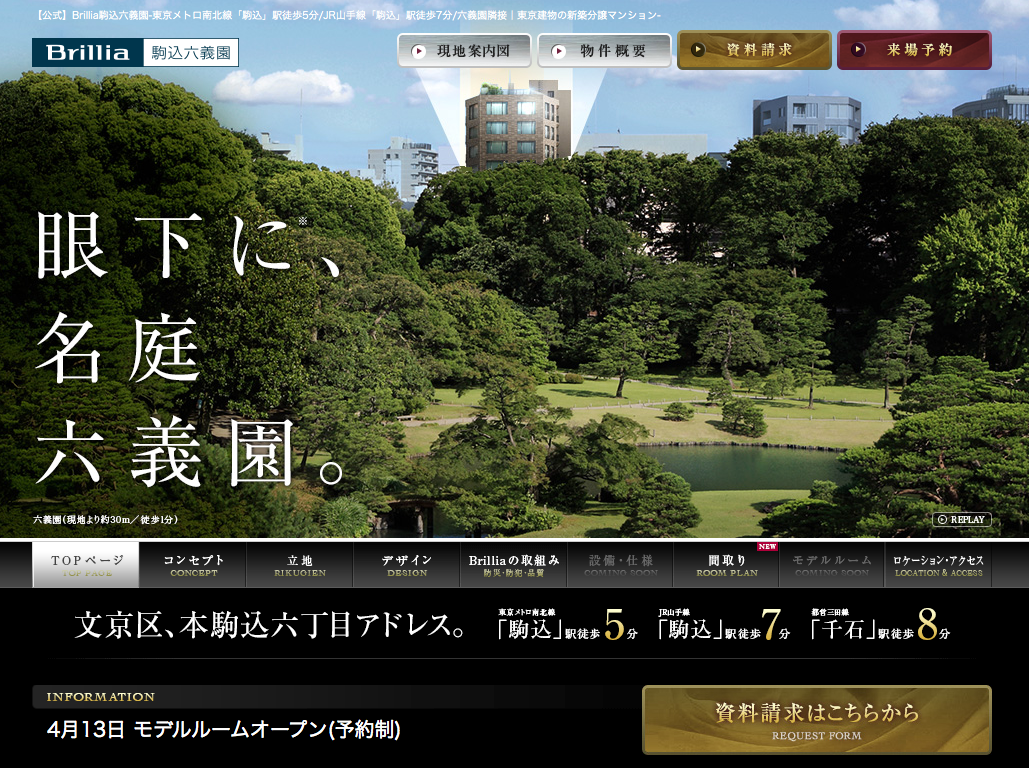Click the 設備・仕様 coming soon tab
The image size is (1029, 768).
click(620, 565)
